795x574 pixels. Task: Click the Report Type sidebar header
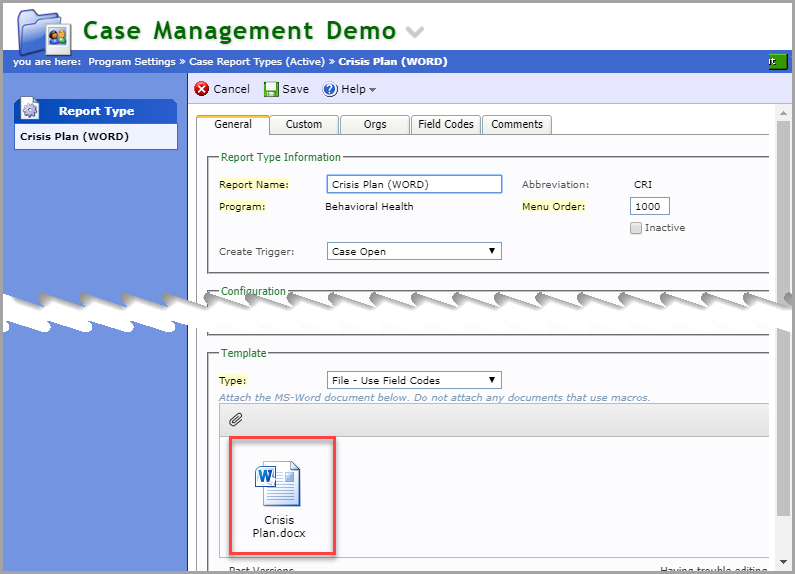click(96, 111)
